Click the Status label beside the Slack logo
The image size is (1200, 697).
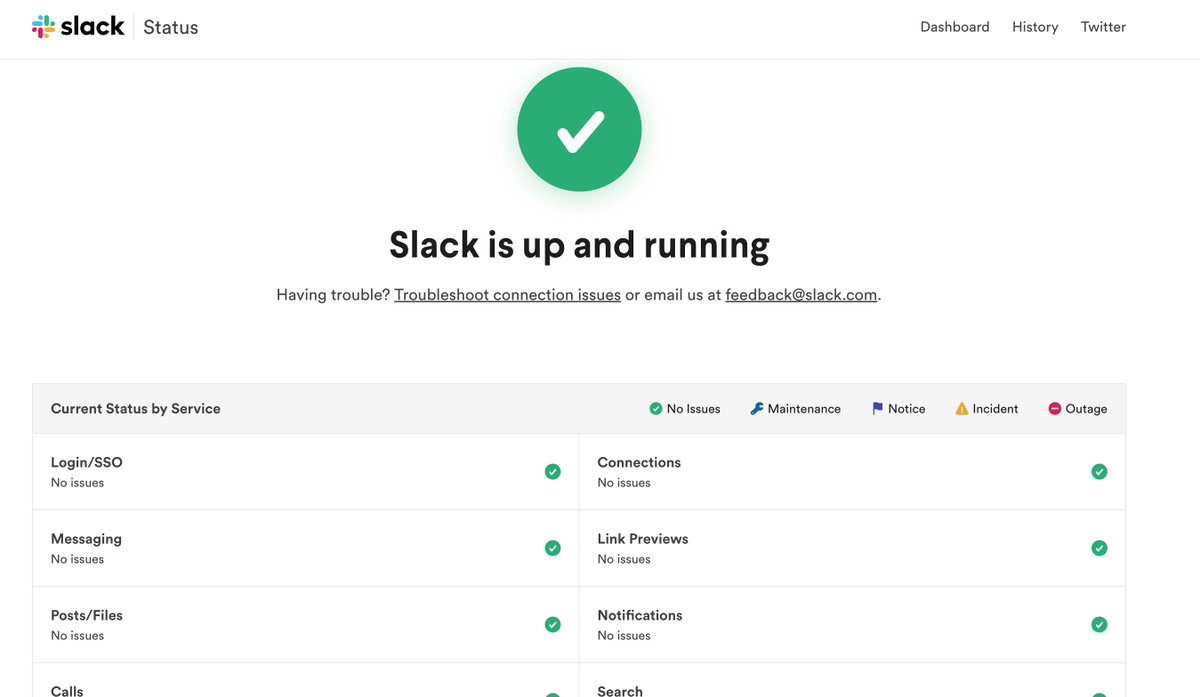click(171, 28)
